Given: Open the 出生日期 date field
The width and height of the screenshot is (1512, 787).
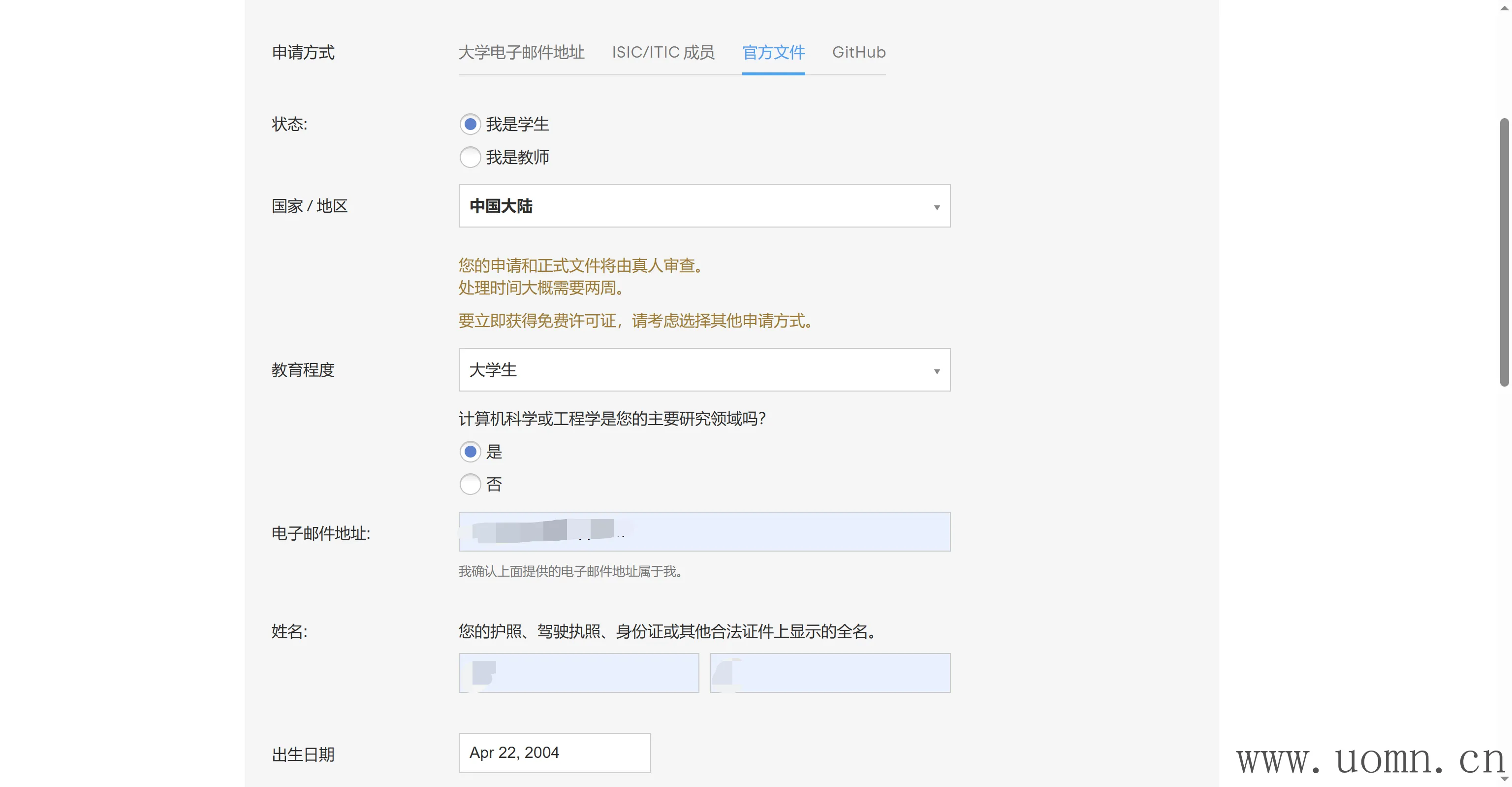Looking at the screenshot, I should [554, 753].
